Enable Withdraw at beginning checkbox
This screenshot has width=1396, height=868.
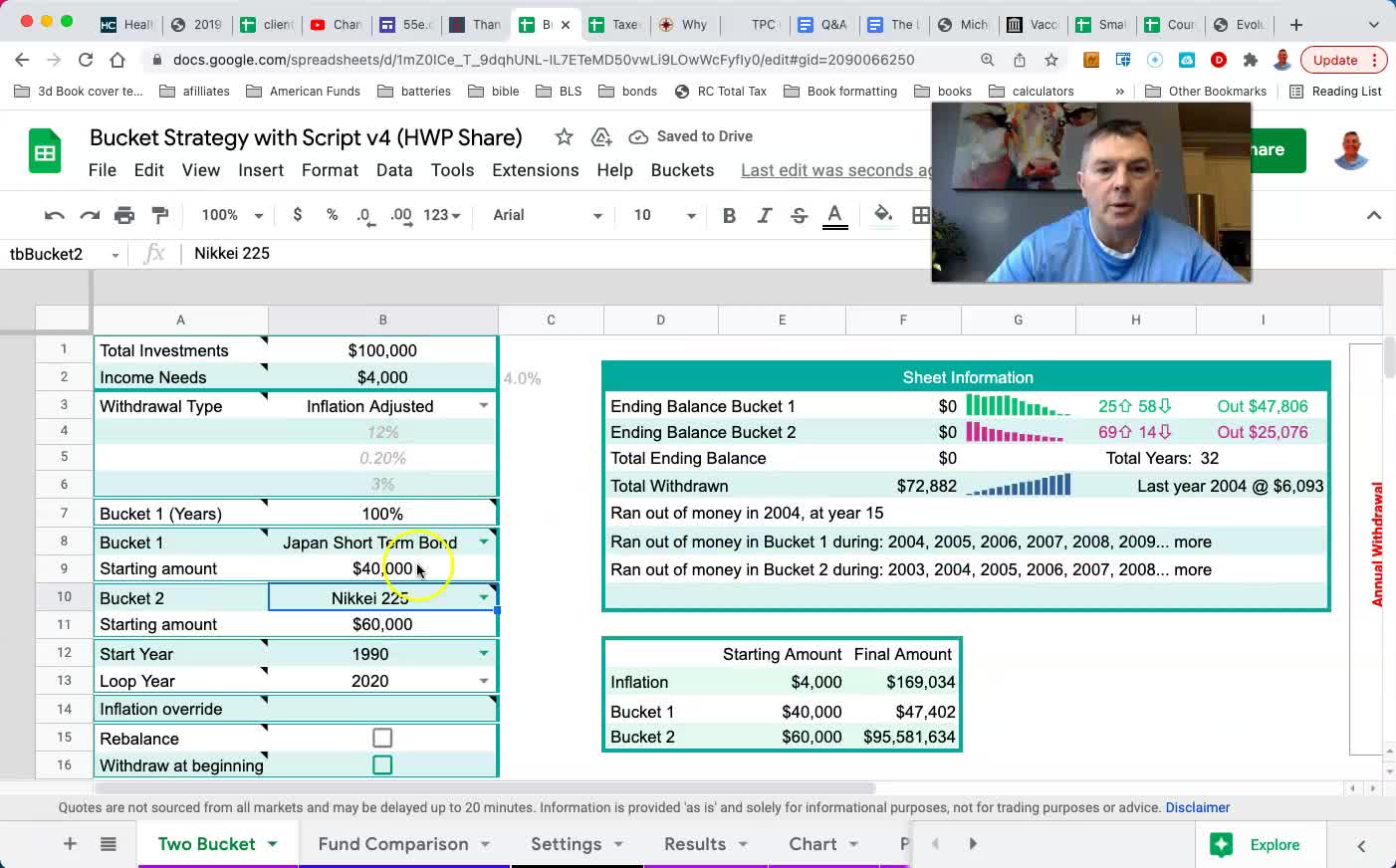[382, 765]
